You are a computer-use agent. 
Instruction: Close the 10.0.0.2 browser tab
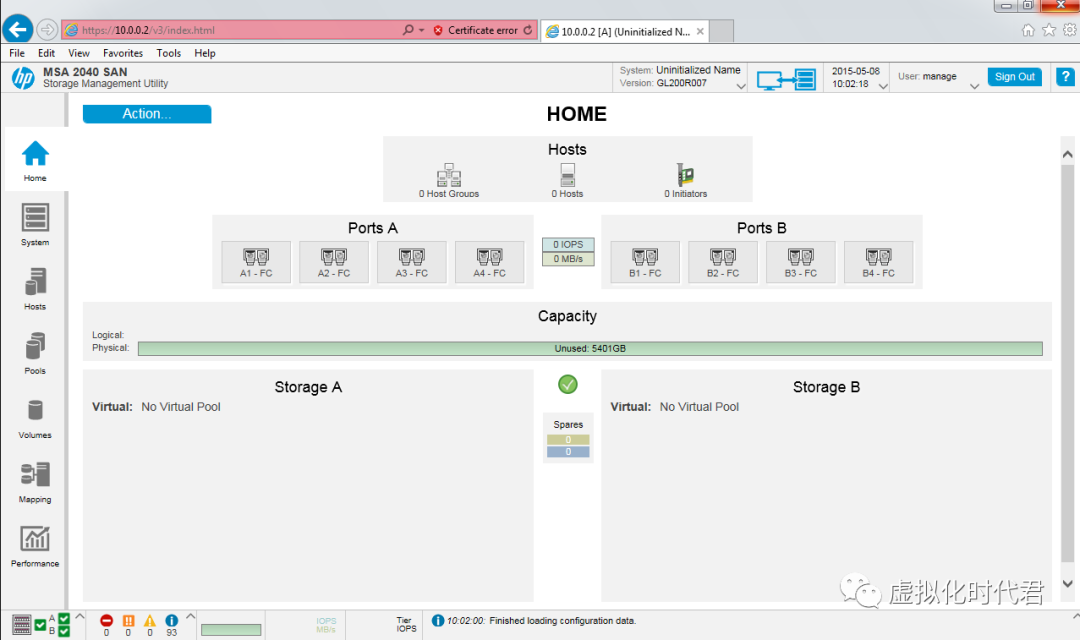(700, 31)
